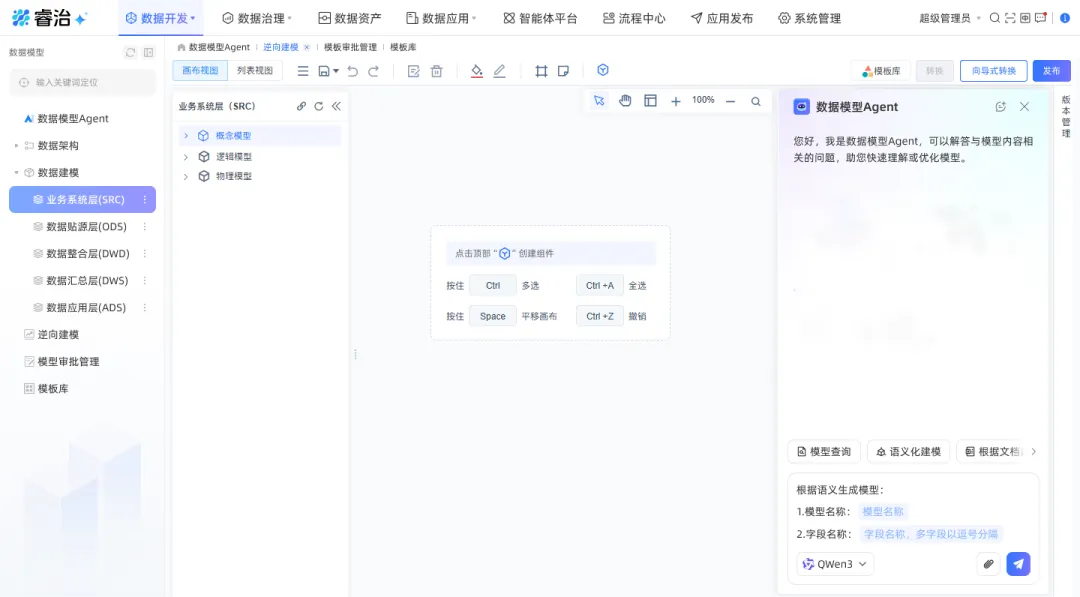Image resolution: width=1080 pixels, height=597 pixels.
Task: Click the keyword search input in sidebar
Action: (83, 83)
